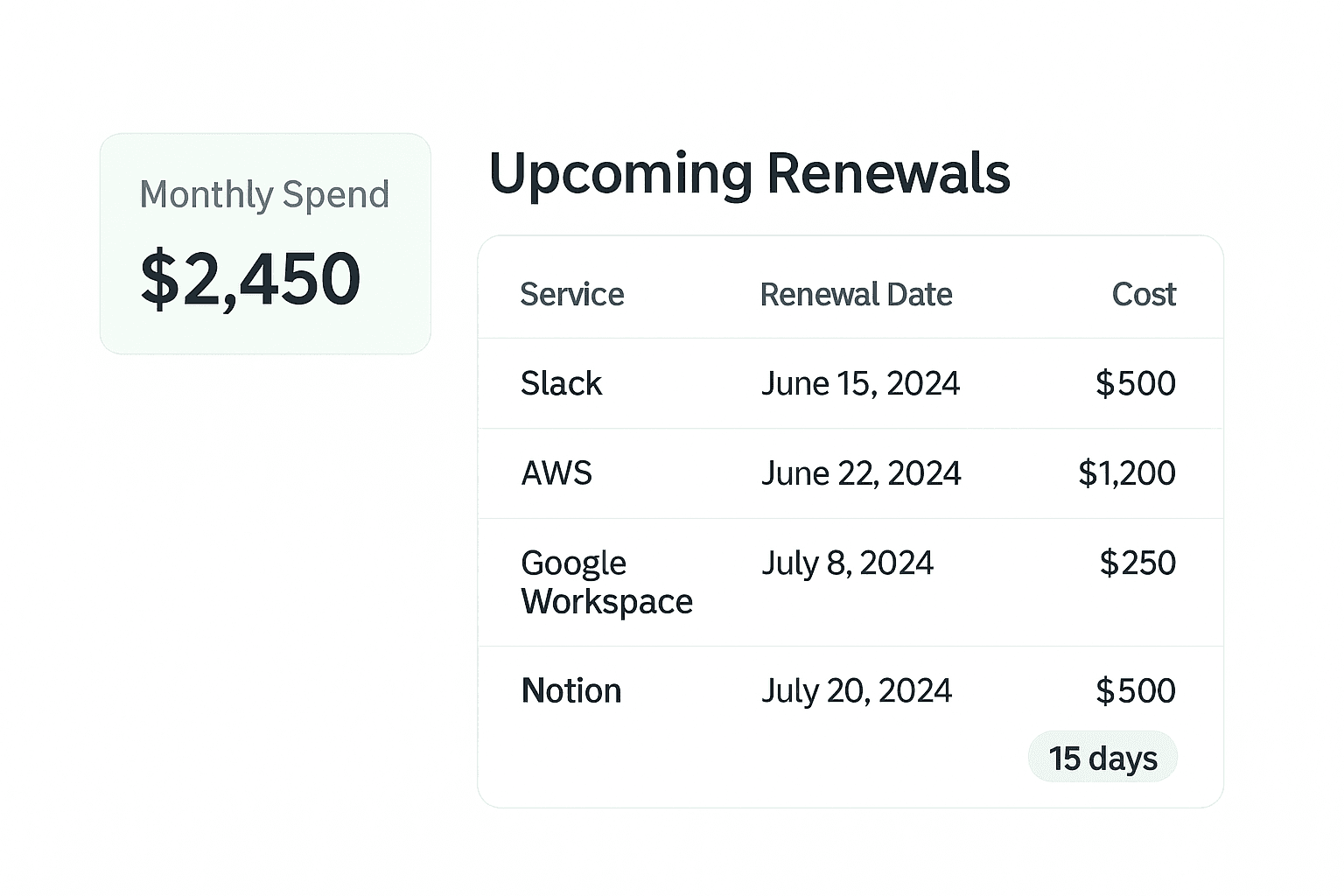Click the Service column header
This screenshot has width=1344, height=896.
tap(572, 295)
